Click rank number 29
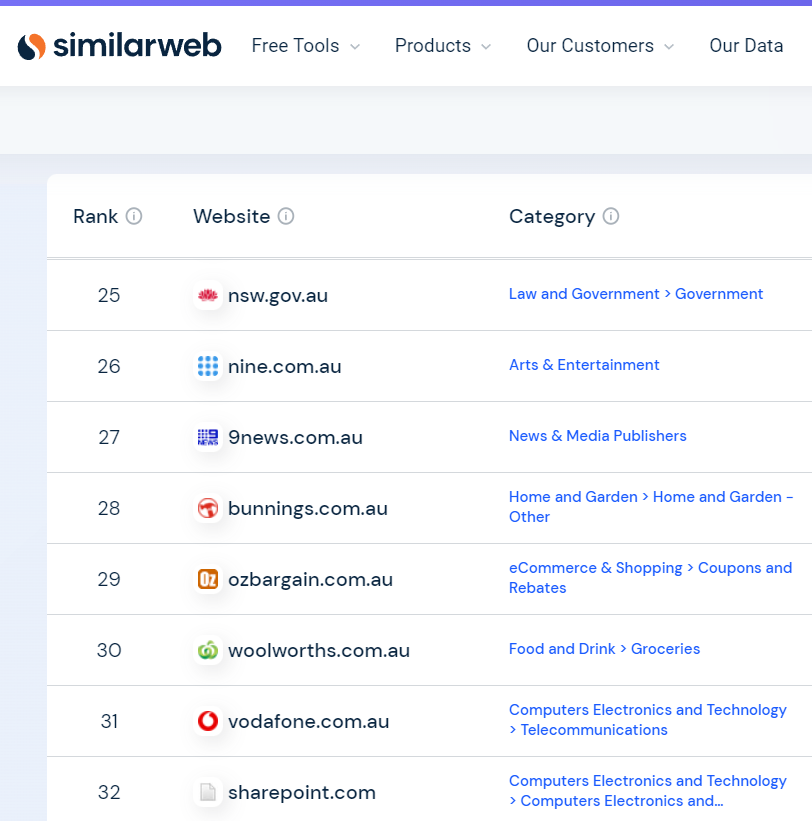Image resolution: width=812 pixels, height=821 pixels. (109, 580)
